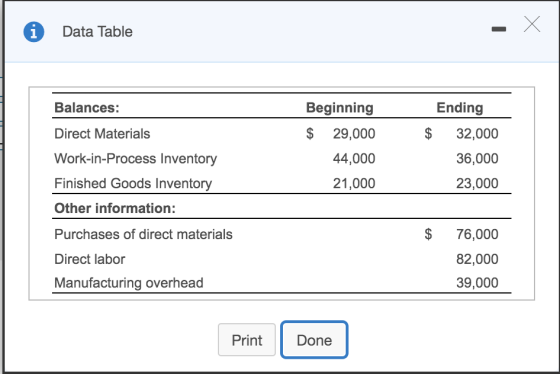Select the Direct labor label
The height and width of the screenshot is (374, 560).
click(90, 259)
